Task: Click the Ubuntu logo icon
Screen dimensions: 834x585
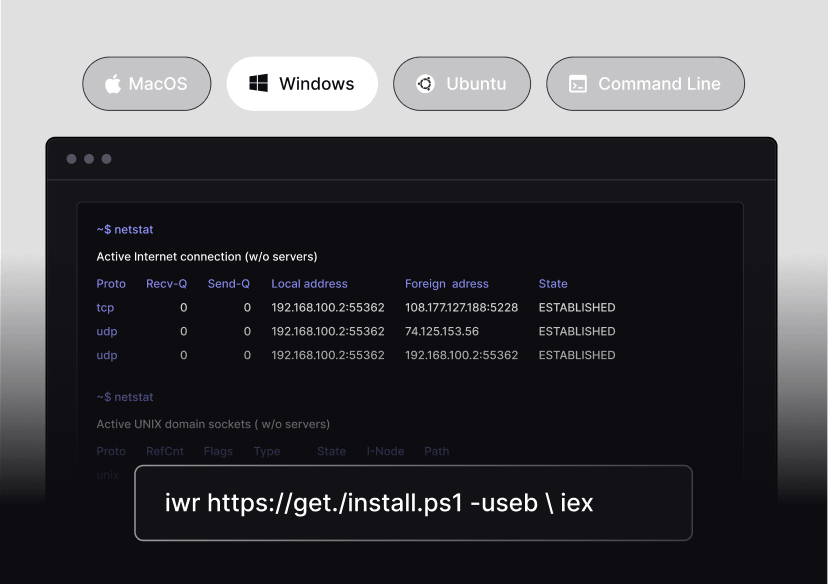Action: [x=425, y=83]
